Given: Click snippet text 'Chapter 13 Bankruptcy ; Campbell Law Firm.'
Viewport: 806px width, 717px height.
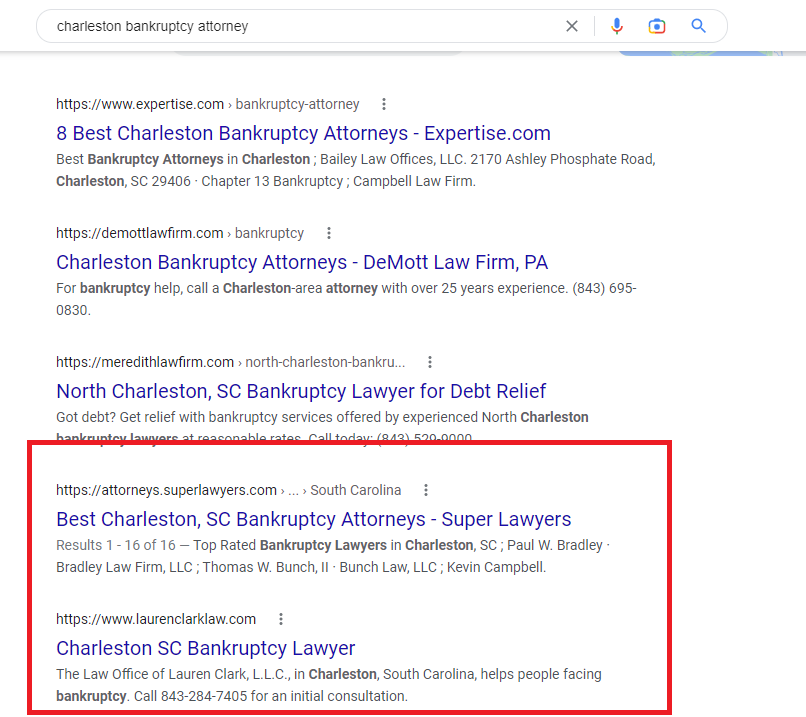Looking at the screenshot, I should click(x=338, y=181).
